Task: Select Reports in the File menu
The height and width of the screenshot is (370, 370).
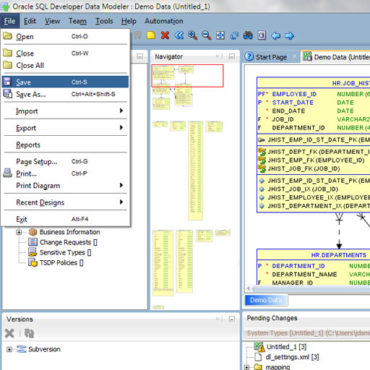Action: [65, 145]
